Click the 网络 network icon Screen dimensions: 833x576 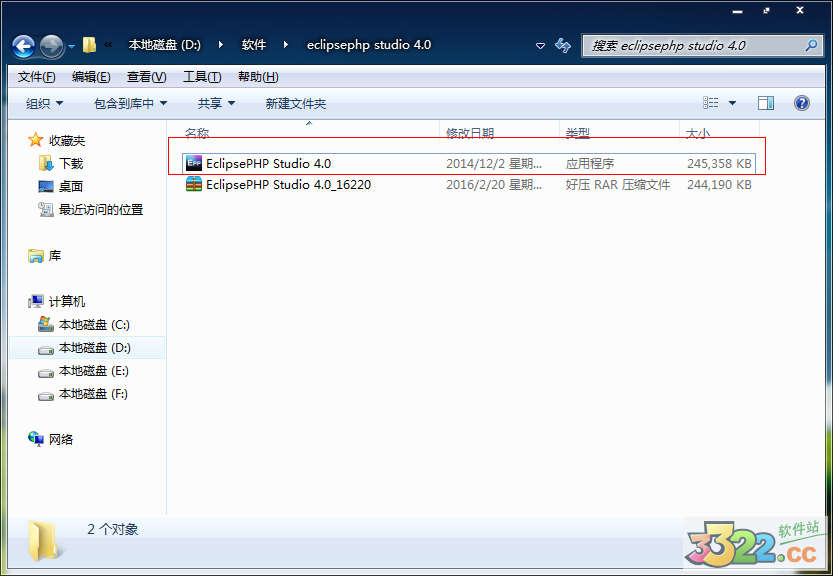36,439
